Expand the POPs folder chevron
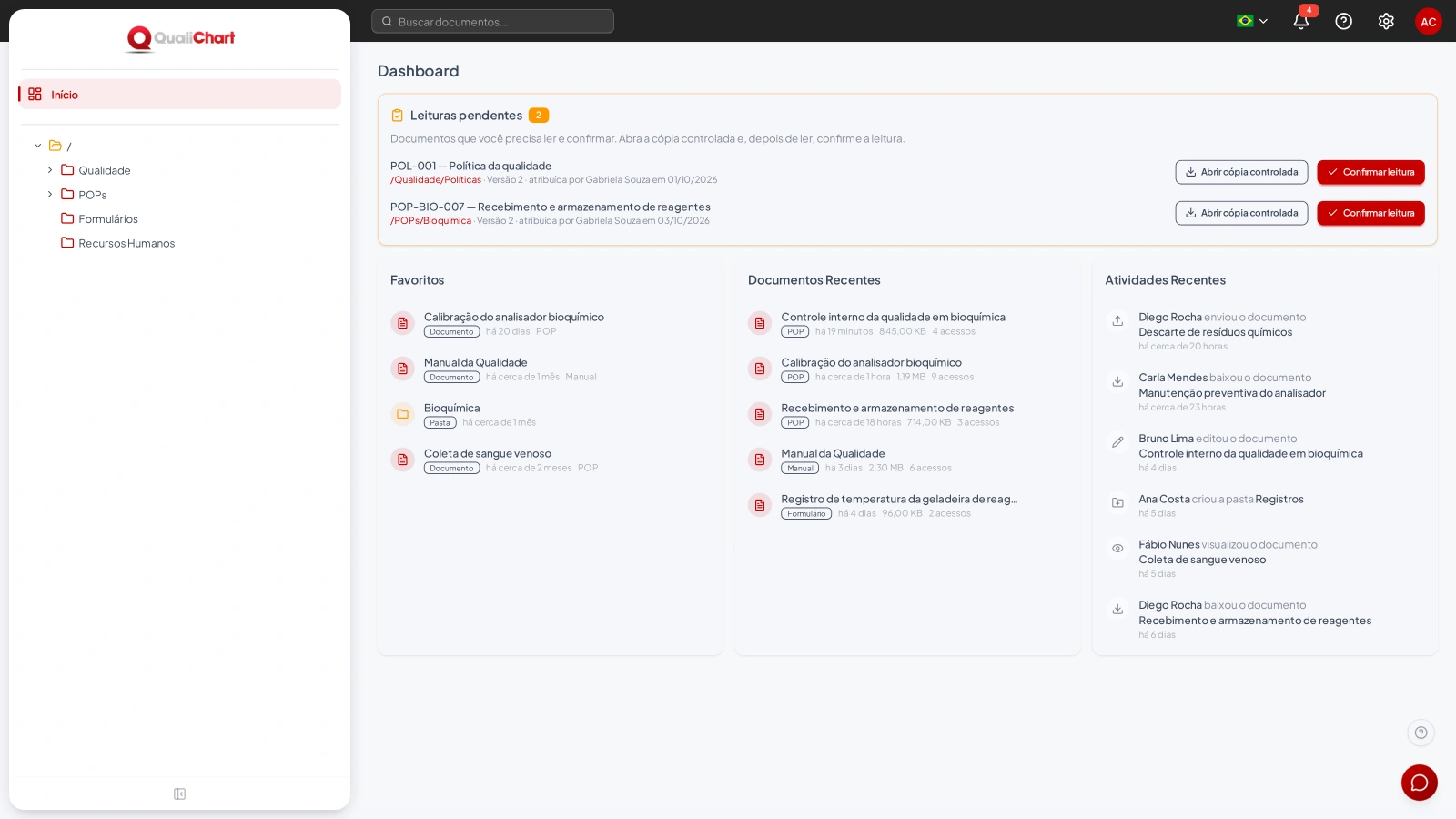 [50, 194]
